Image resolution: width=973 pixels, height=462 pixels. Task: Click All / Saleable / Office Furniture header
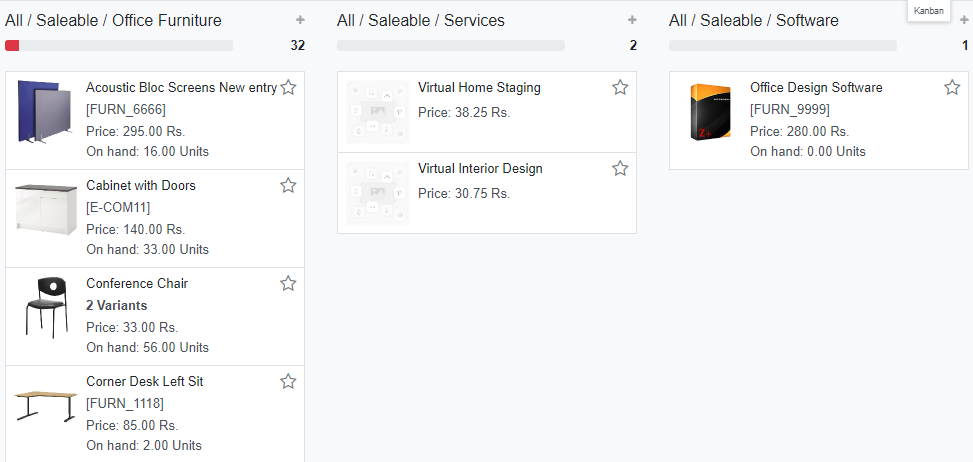[x=113, y=20]
